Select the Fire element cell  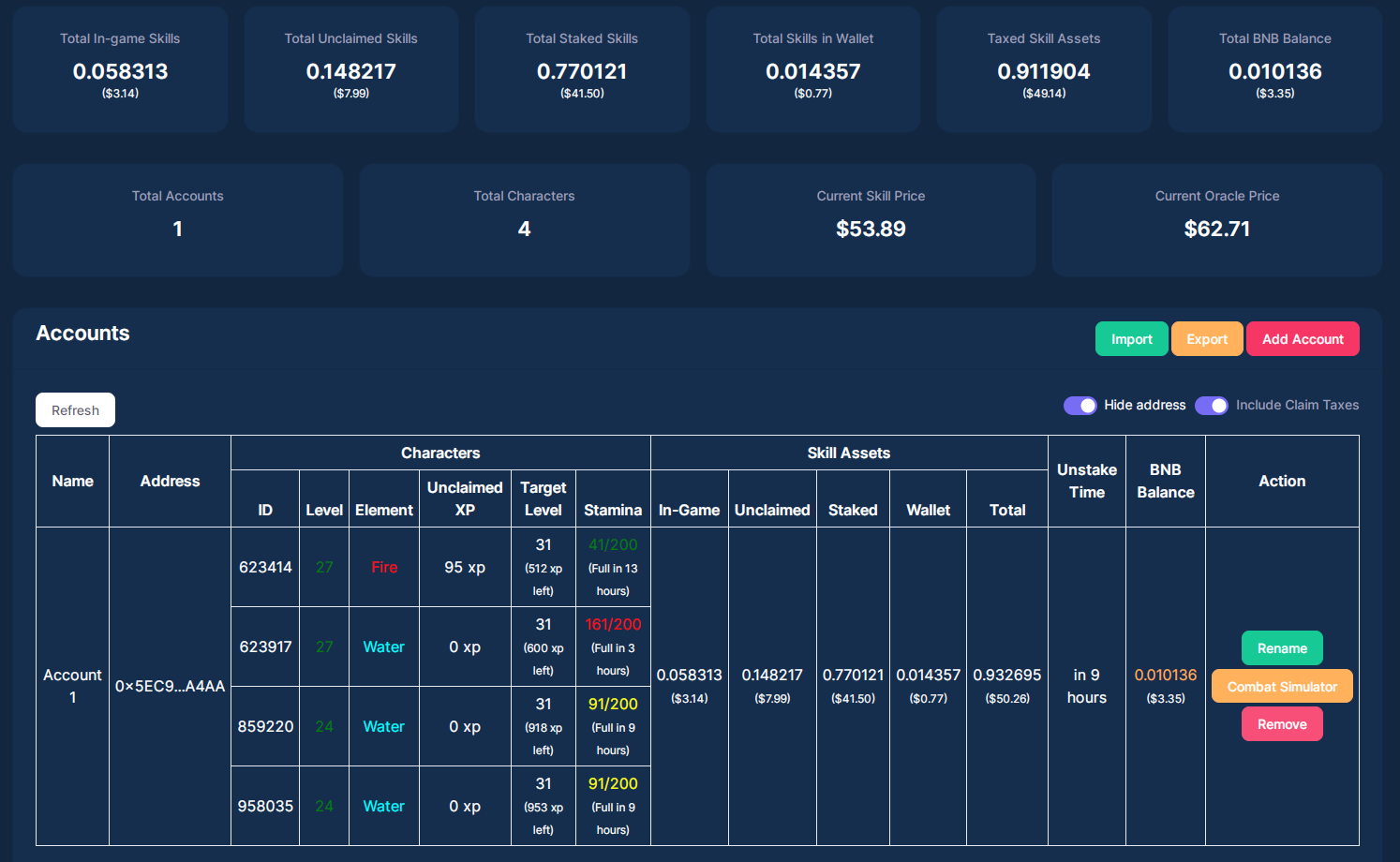point(384,567)
